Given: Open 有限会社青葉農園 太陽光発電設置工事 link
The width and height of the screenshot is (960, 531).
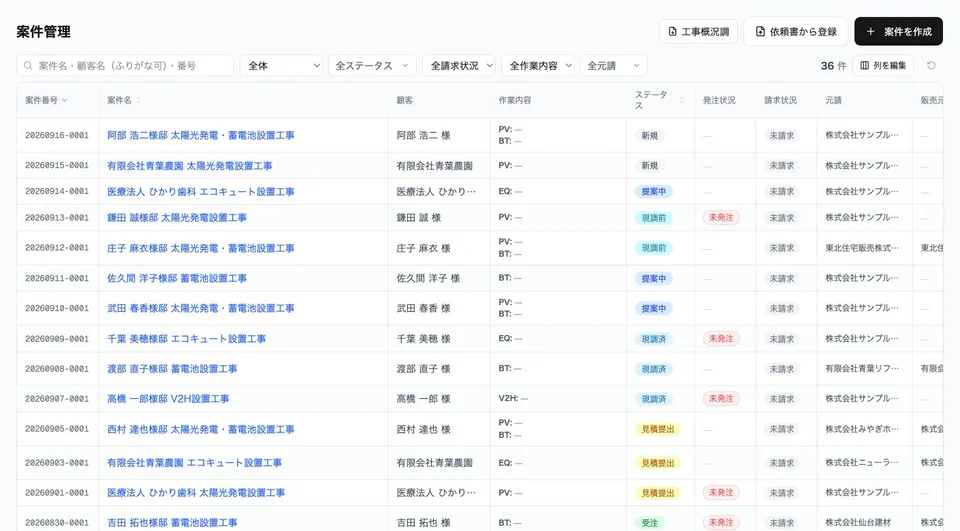Looking at the screenshot, I should coord(190,165).
